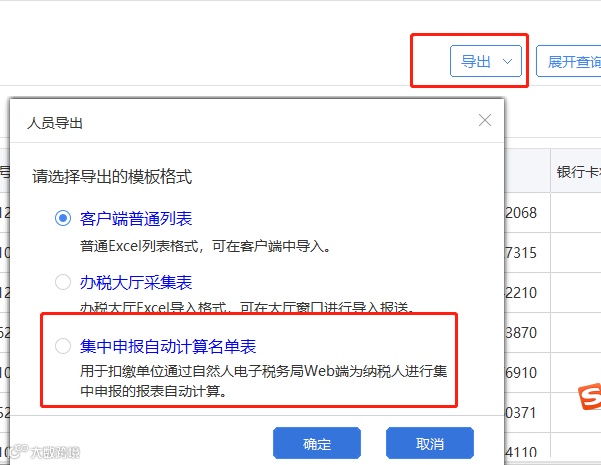This screenshot has height=465, width=601.
Task: Click the Sogou input method icon
Action: [x=590, y=396]
